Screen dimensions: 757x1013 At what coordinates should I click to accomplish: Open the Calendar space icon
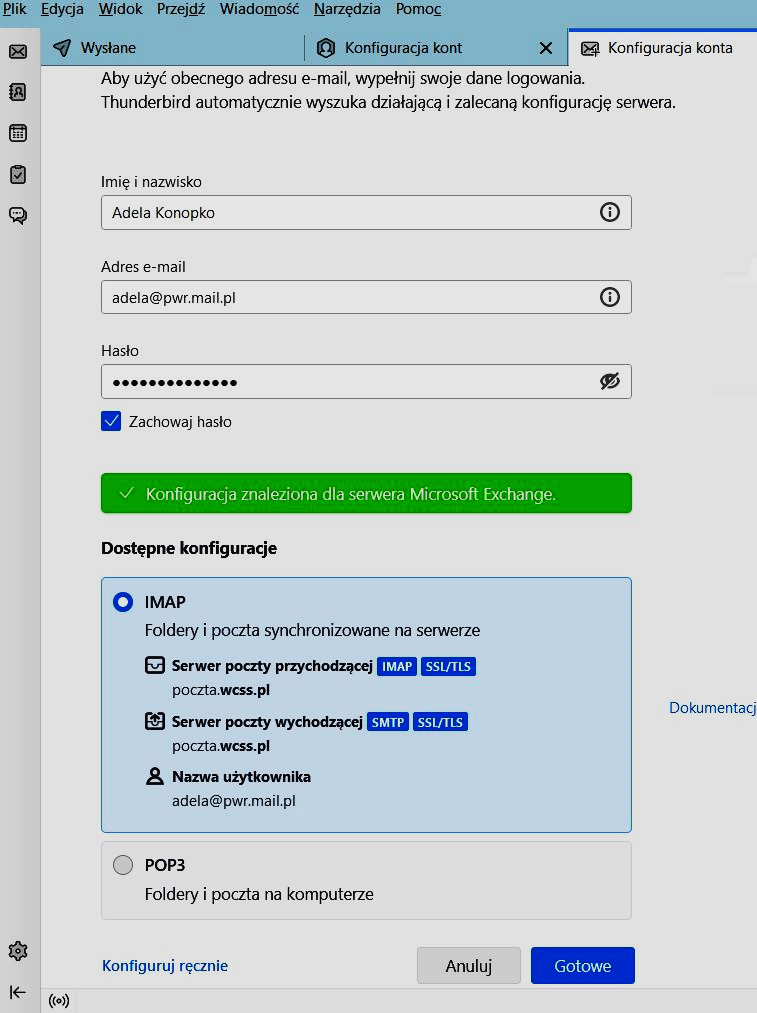point(18,133)
